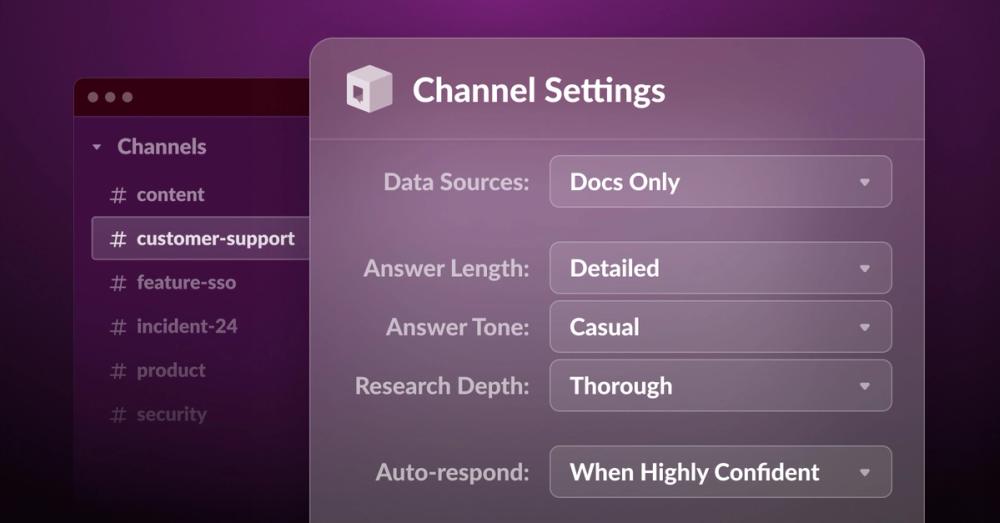Image resolution: width=1000 pixels, height=523 pixels.
Task: Open the security channel
Action: (172, 415)
